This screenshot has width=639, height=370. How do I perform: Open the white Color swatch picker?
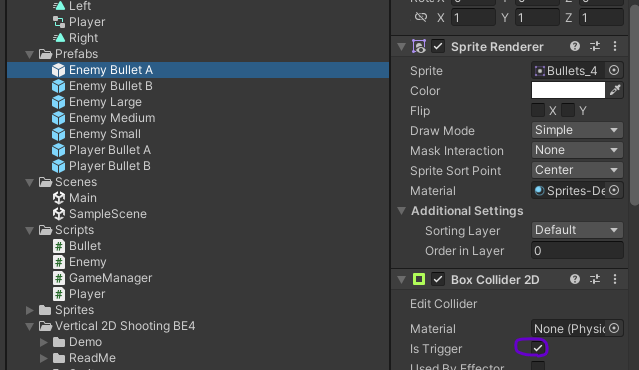568,90
